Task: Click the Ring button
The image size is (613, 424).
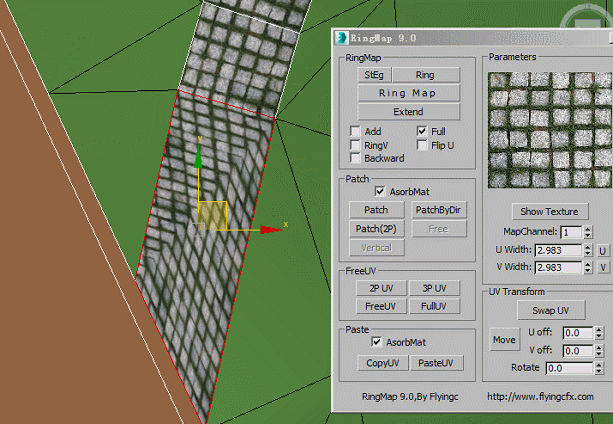Action: pos(425,75)
